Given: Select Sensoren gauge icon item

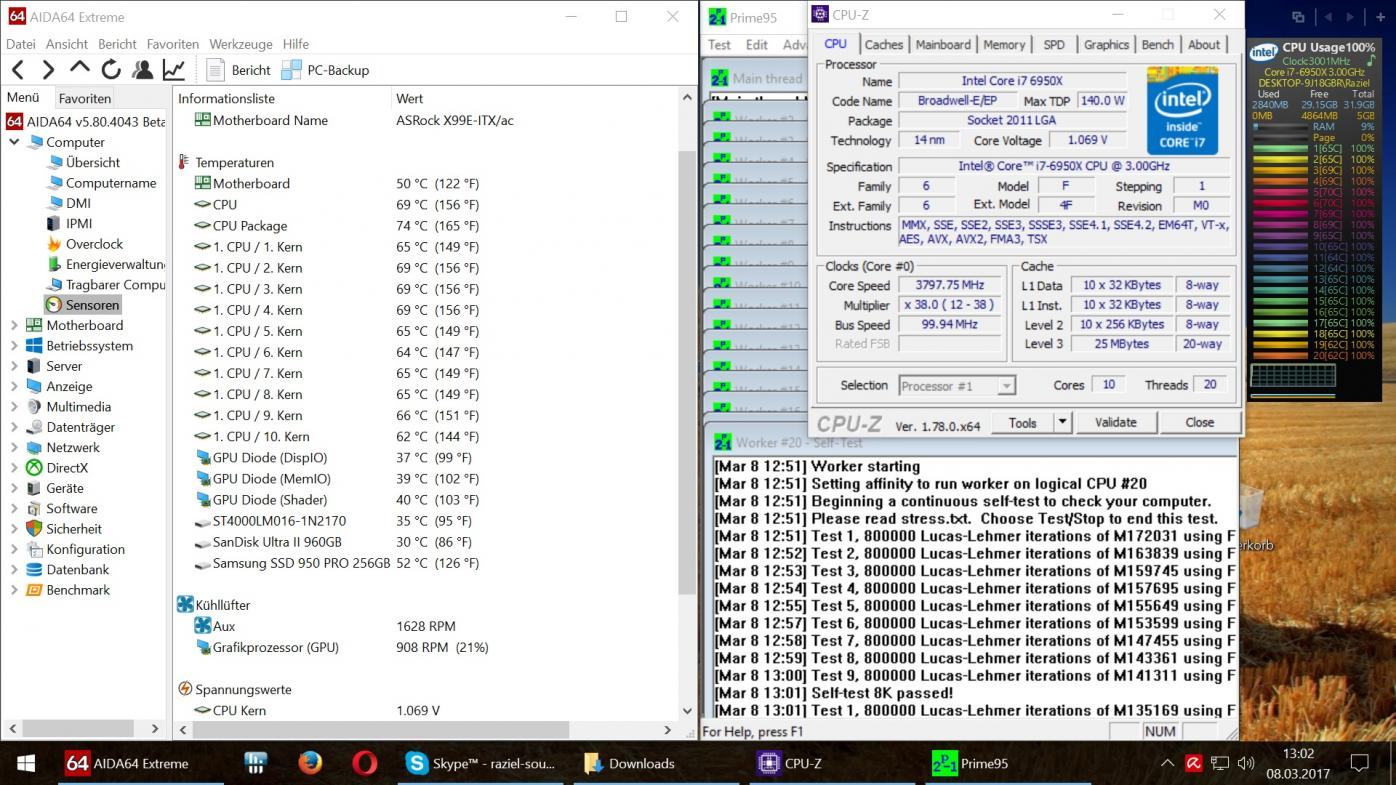Looking at the screenshot, I should (54, 305).
